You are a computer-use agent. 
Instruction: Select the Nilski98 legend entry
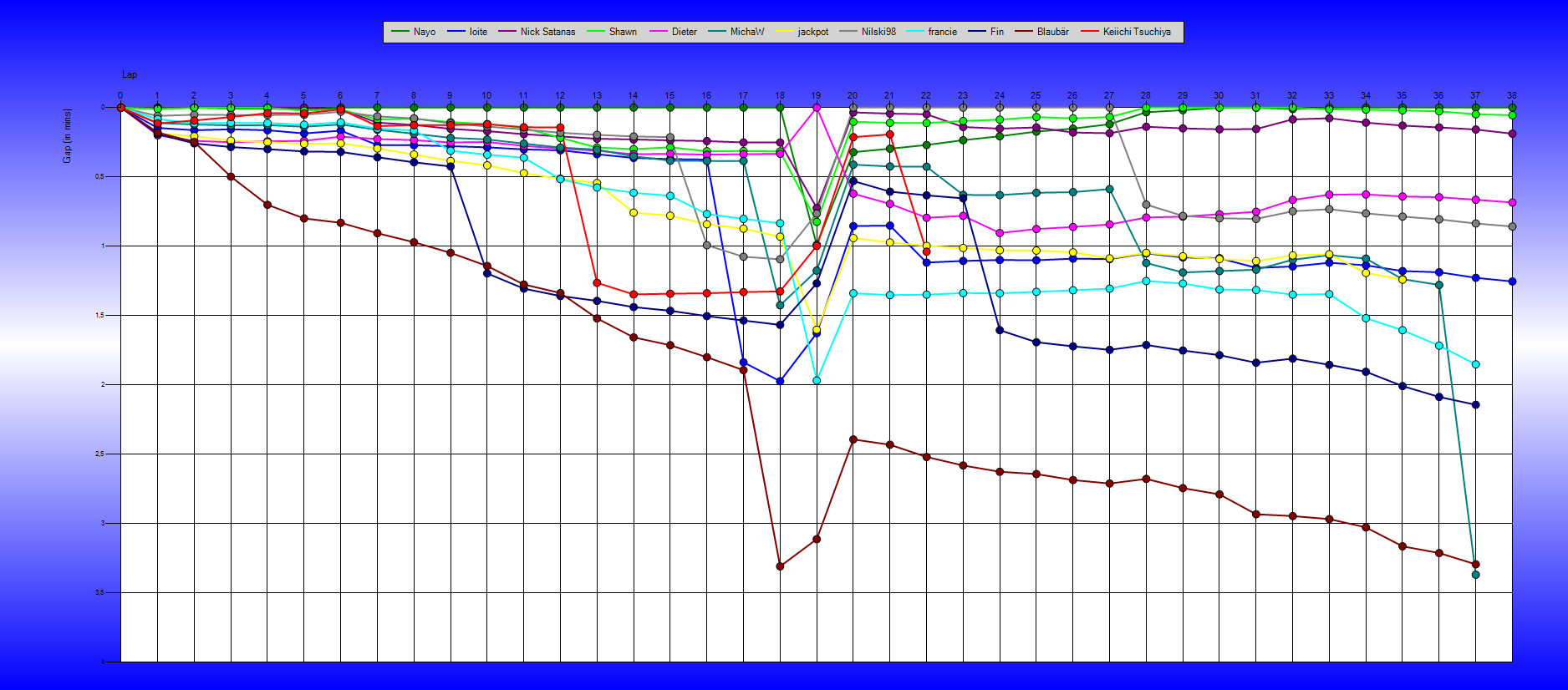click(x=868, y=32)
